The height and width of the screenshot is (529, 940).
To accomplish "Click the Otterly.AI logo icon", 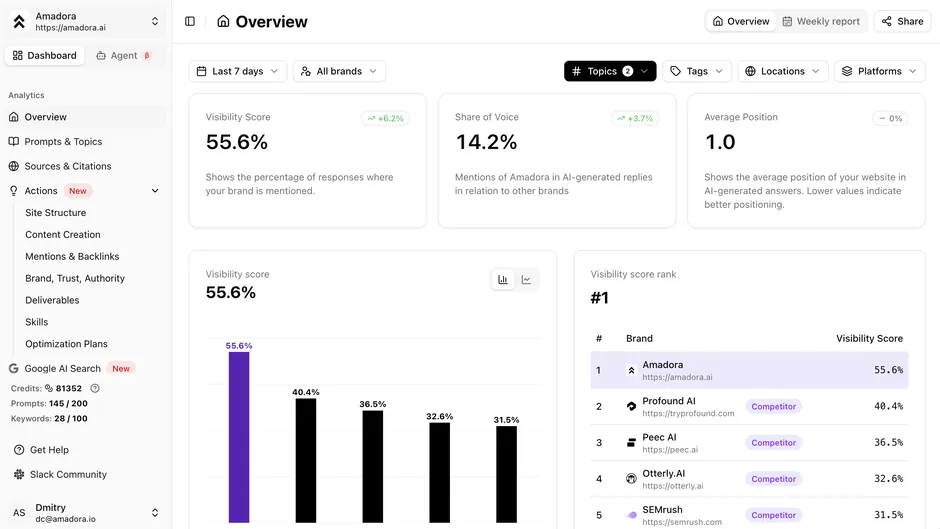I will pyautogui.click(x=631, y=479).
